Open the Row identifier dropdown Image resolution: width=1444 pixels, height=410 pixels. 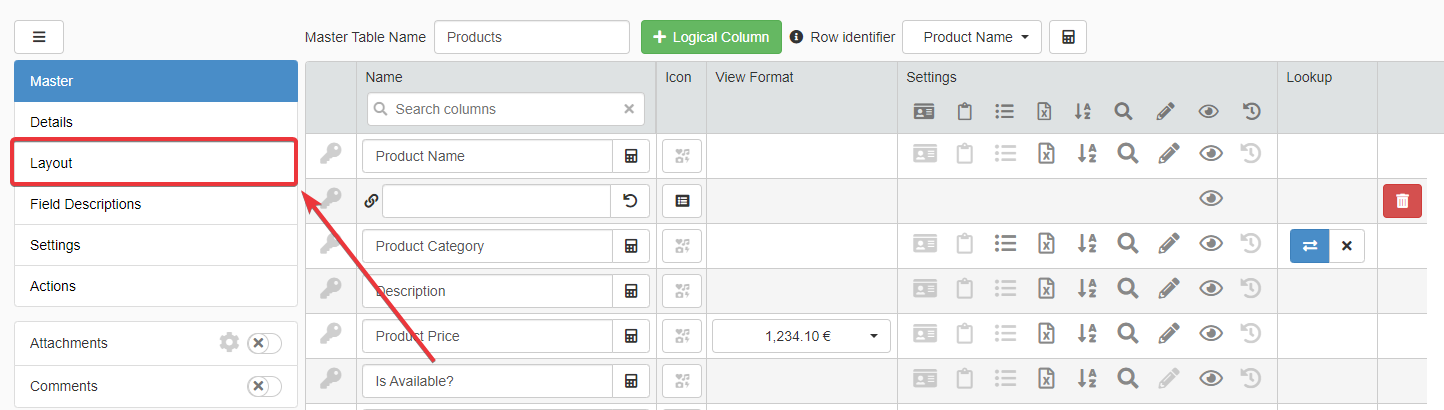click(971, 37)
